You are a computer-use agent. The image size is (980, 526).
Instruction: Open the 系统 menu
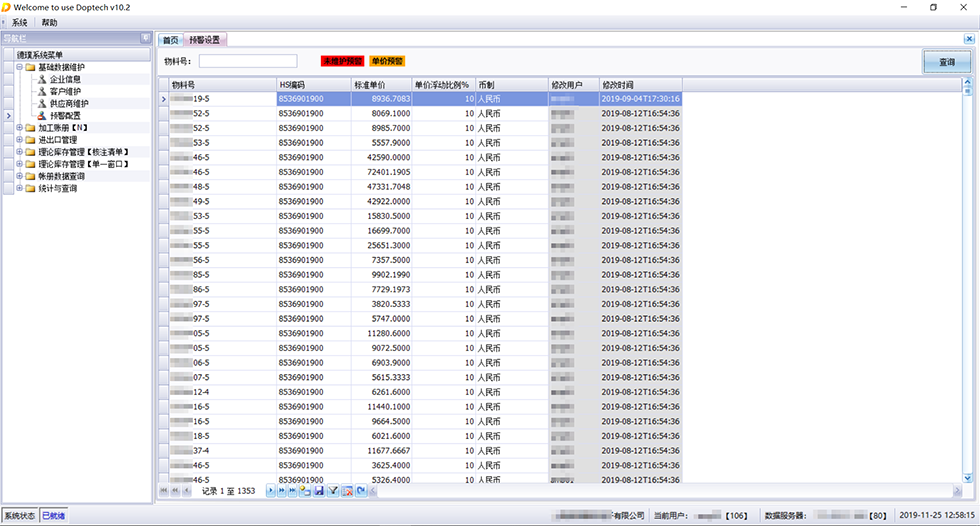pos(19,22)
